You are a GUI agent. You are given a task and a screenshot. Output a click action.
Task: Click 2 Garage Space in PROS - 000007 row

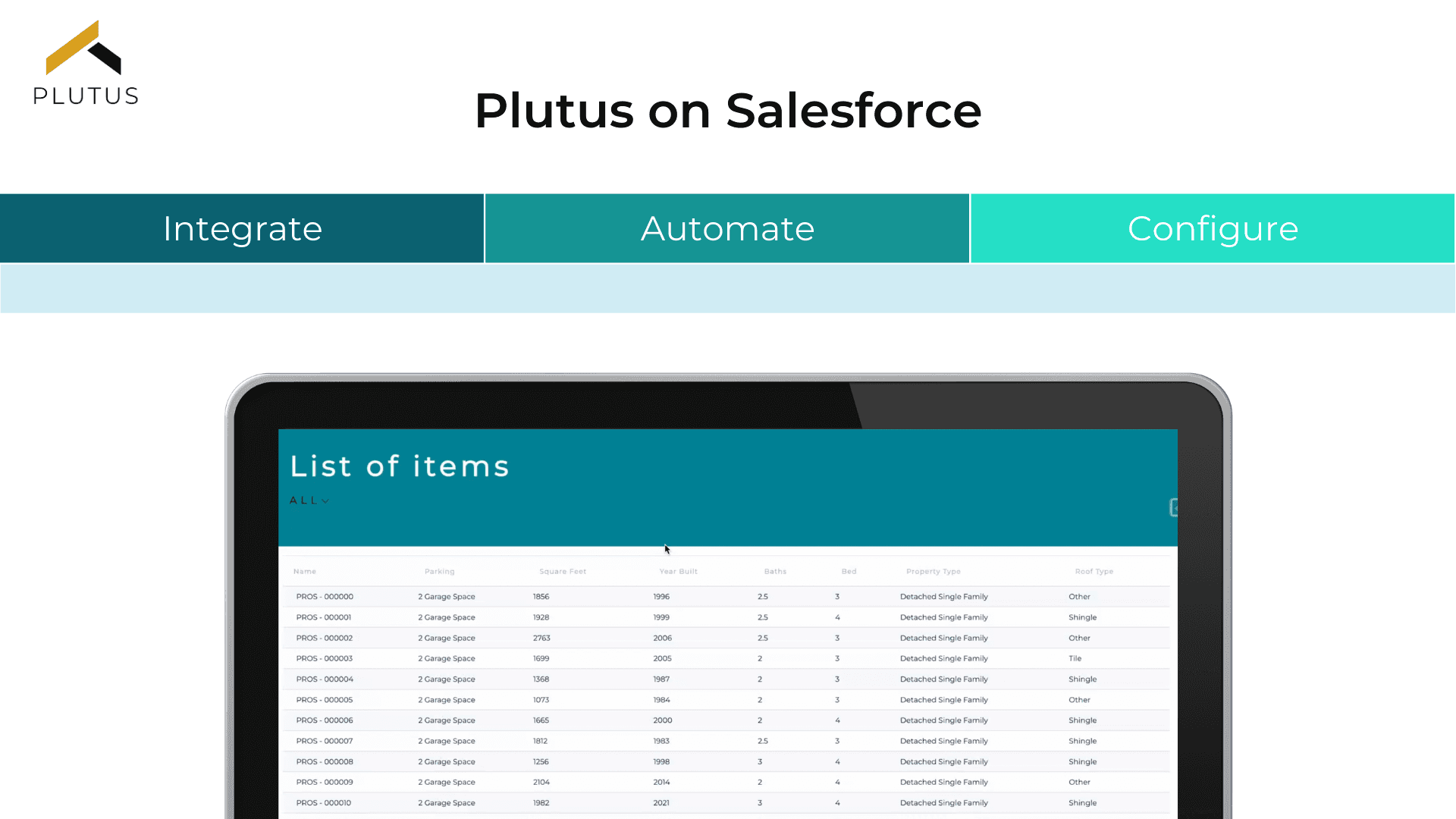coord(447,741)
